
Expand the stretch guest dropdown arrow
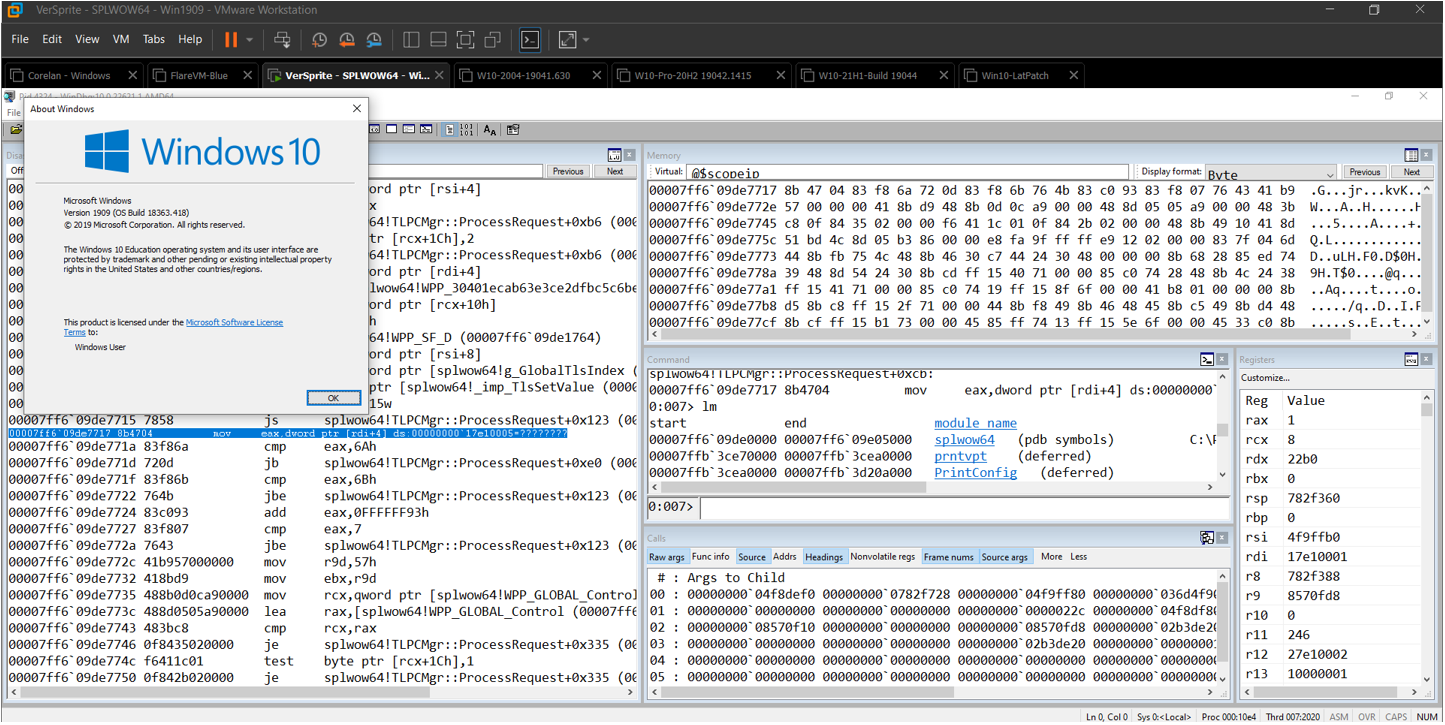tap(586, 40)
